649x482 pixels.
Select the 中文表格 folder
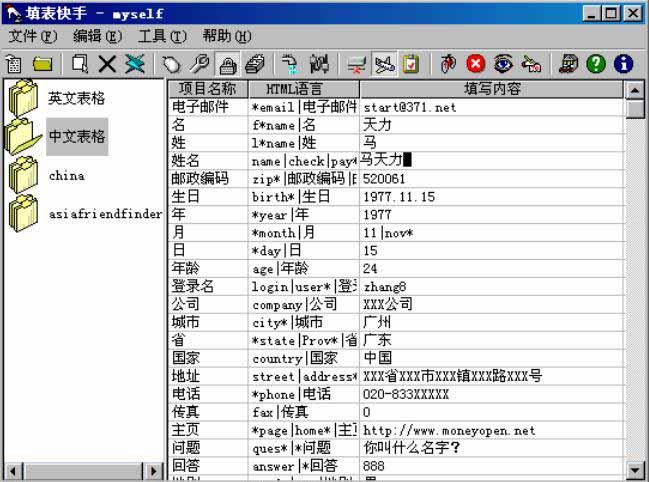pos(76,136)
